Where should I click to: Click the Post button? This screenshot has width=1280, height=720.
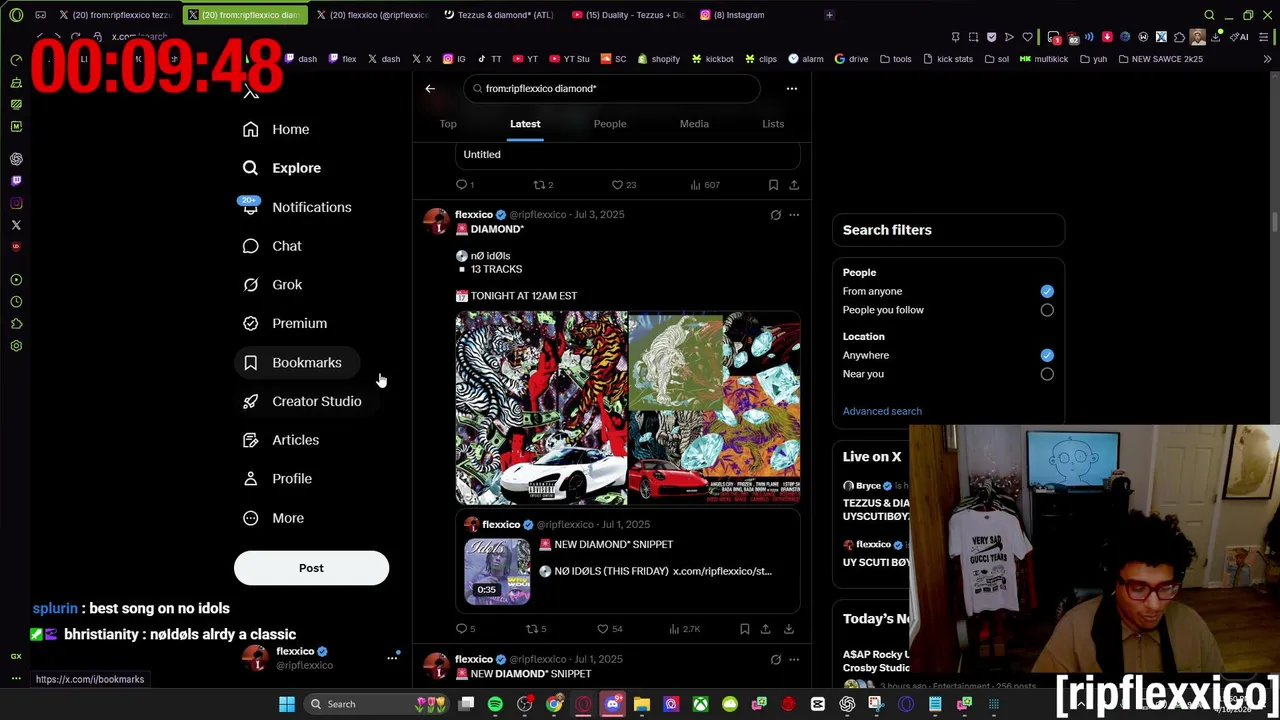[x=311, y=568]
